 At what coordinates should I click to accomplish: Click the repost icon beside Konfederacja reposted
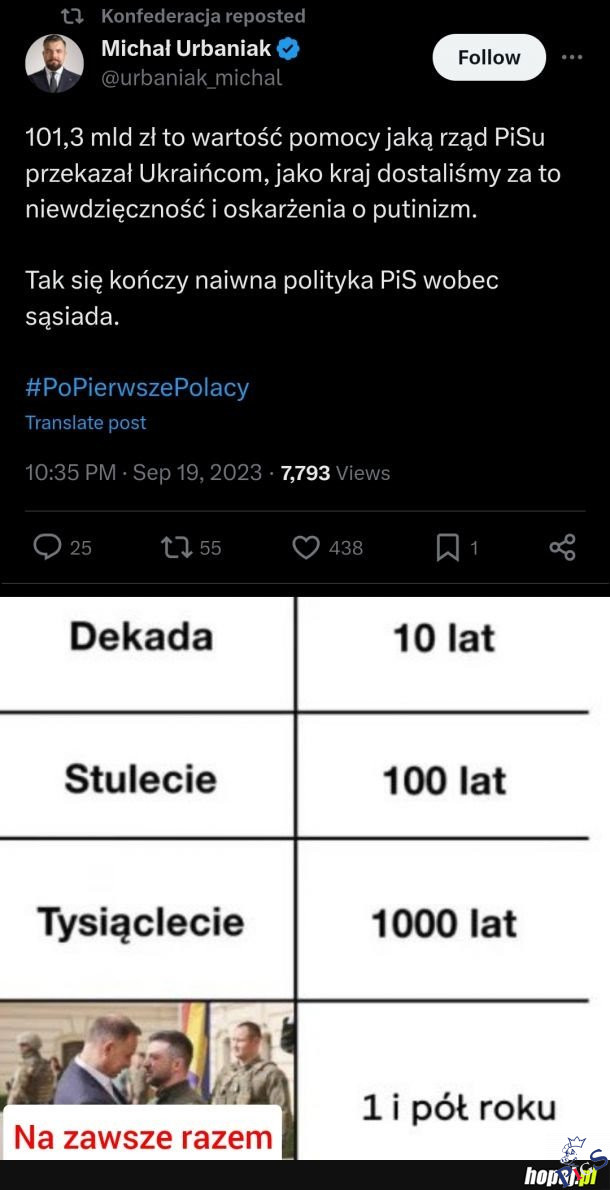coord(72,16)
